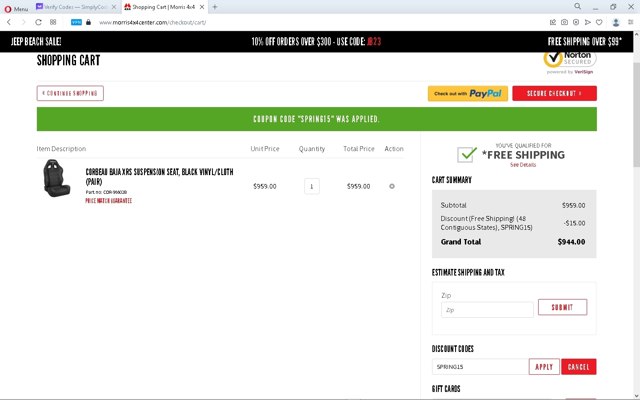Close the Shopping Cart tab
This screenshot has height=400, width=640.
click(x=202, y=7)
